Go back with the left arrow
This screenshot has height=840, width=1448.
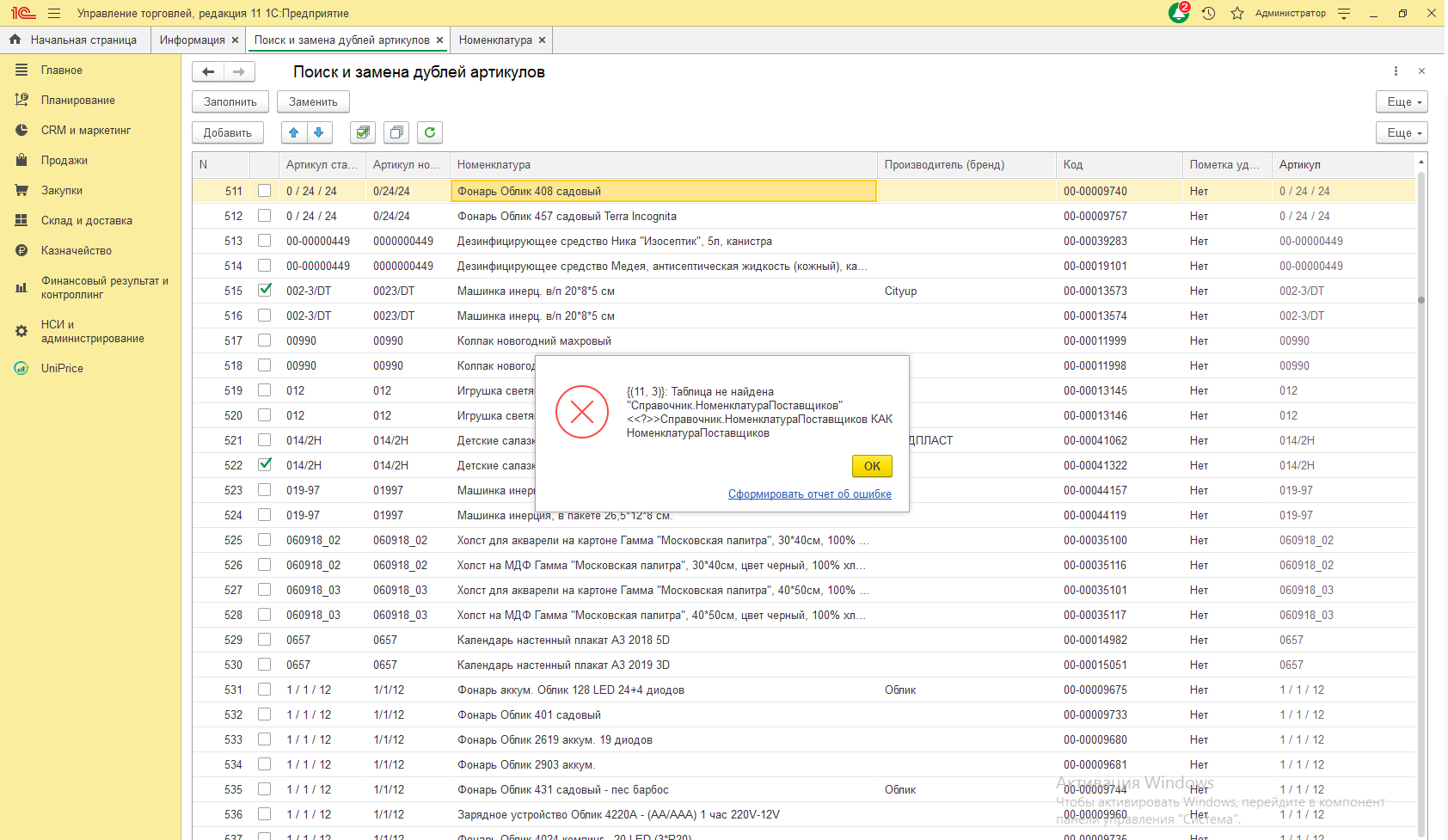pyautogui.click(x=208, y=72)
